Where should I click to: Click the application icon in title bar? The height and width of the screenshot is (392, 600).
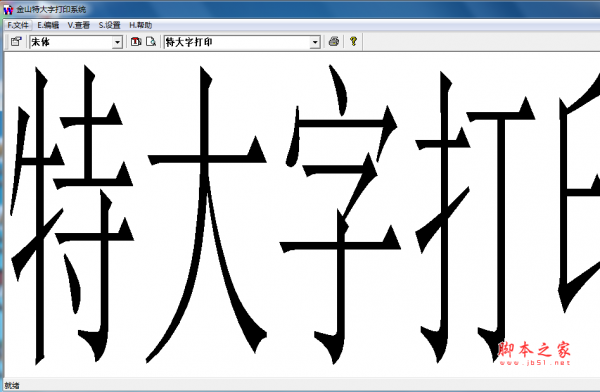click(x=8, y=9)
